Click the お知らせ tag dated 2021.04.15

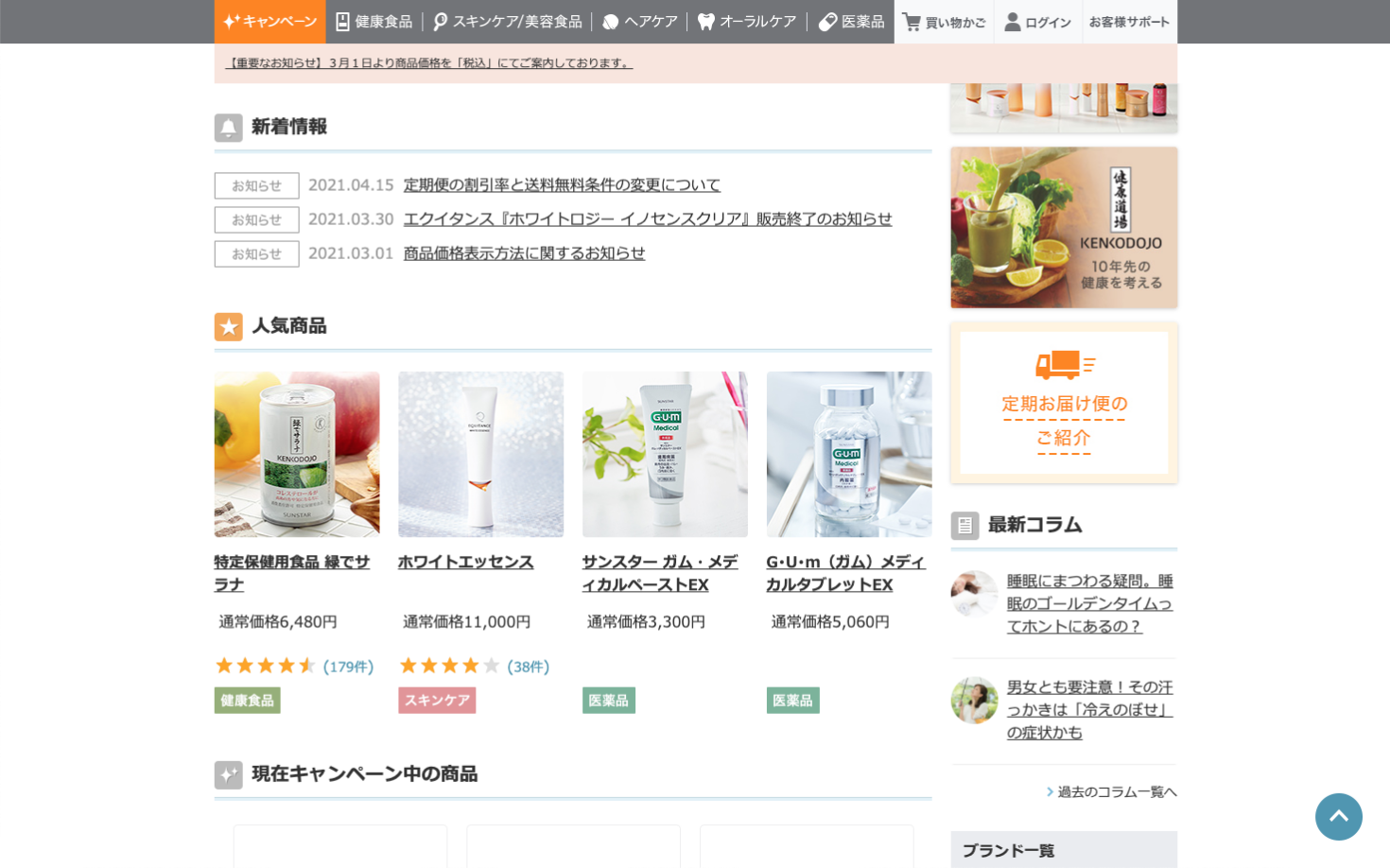coord(256,185)
